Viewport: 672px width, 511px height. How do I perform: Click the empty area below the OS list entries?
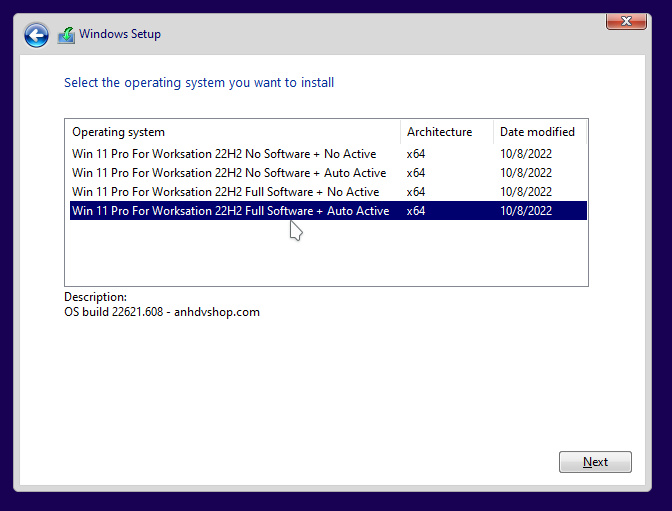tap(325, 255)
